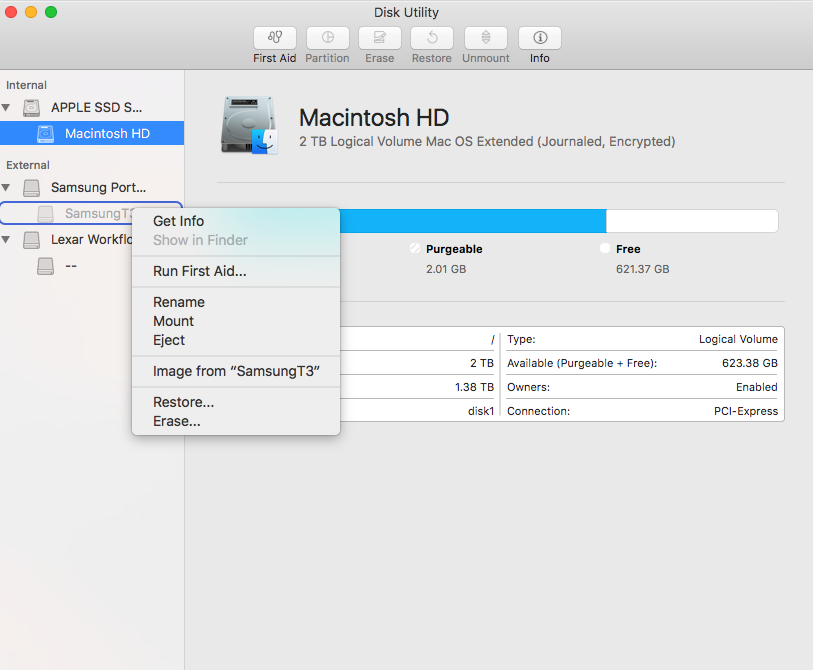The image size is (813, 670).
Task: Click the large Macintosh HD disk image
Action: (x=249, y=125)
